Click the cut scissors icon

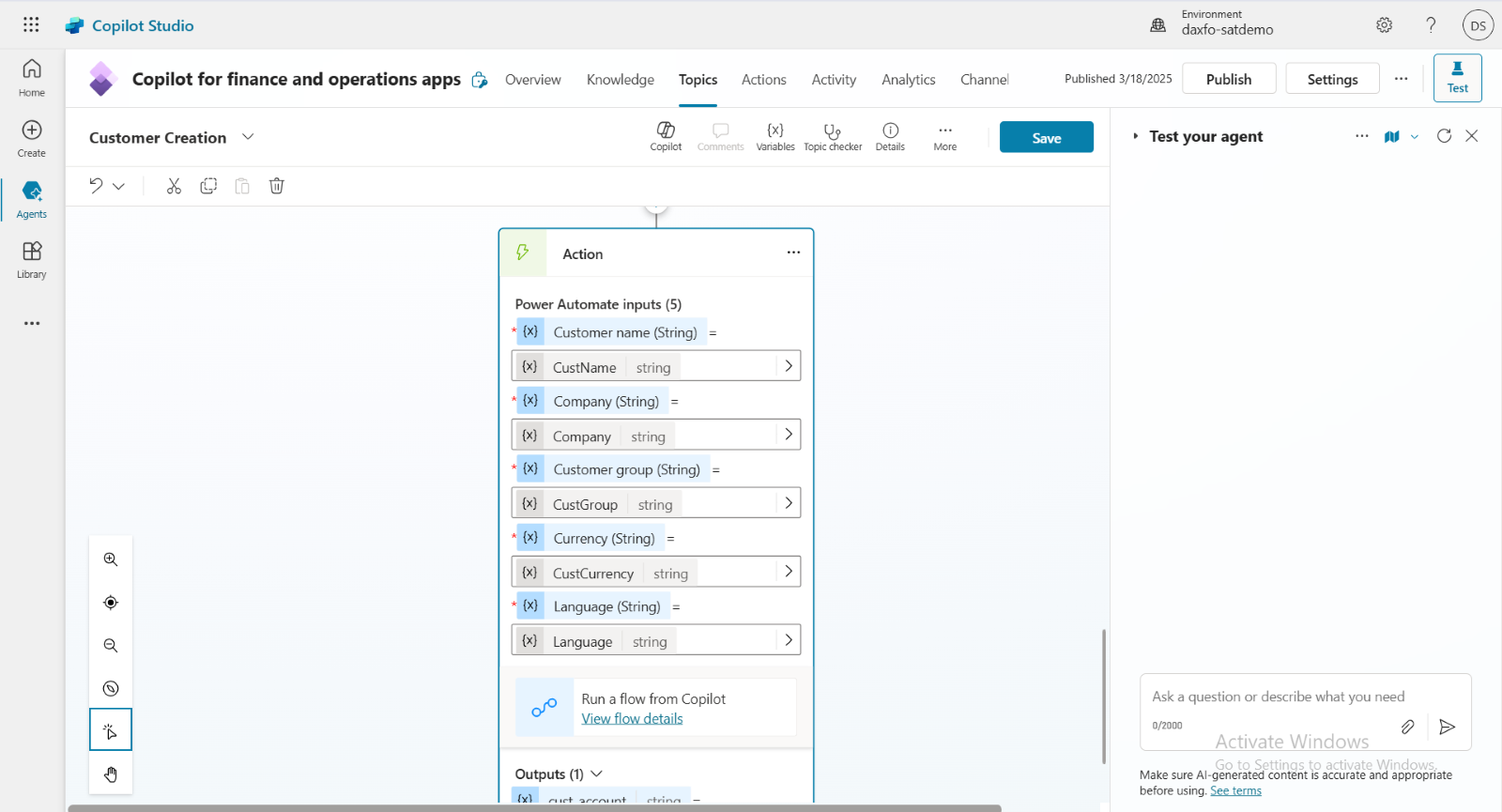pyautogui.click(x=174, y=186)
